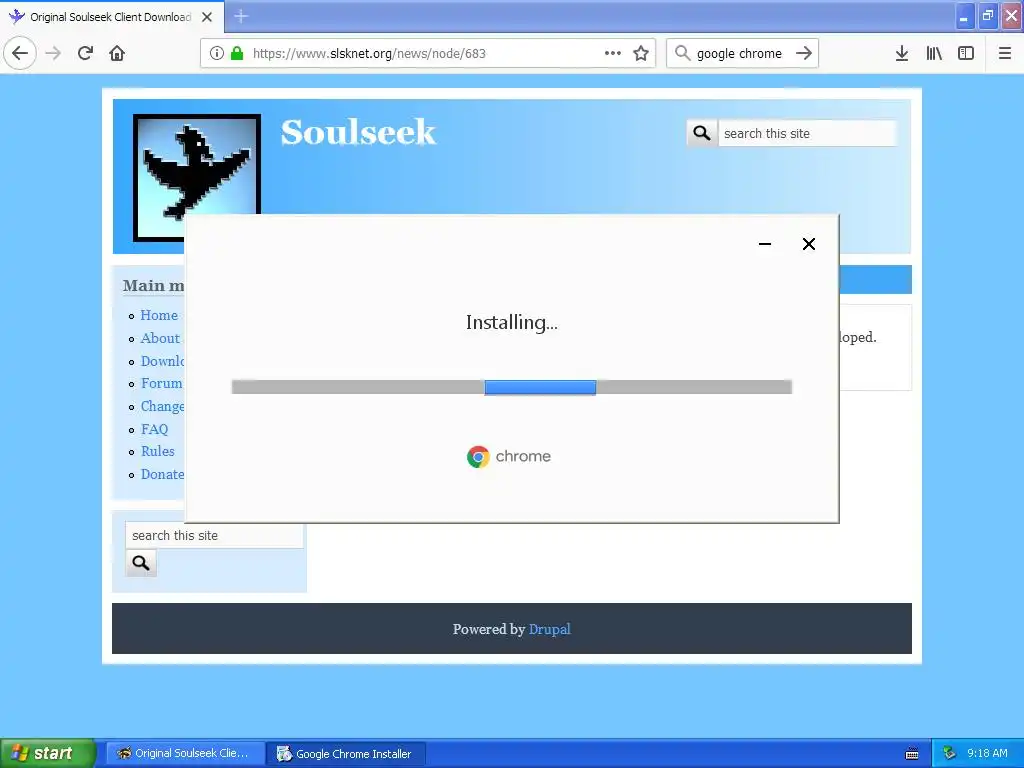
Task: Click the sidebar search magnifier button
Action: point(141,563)
